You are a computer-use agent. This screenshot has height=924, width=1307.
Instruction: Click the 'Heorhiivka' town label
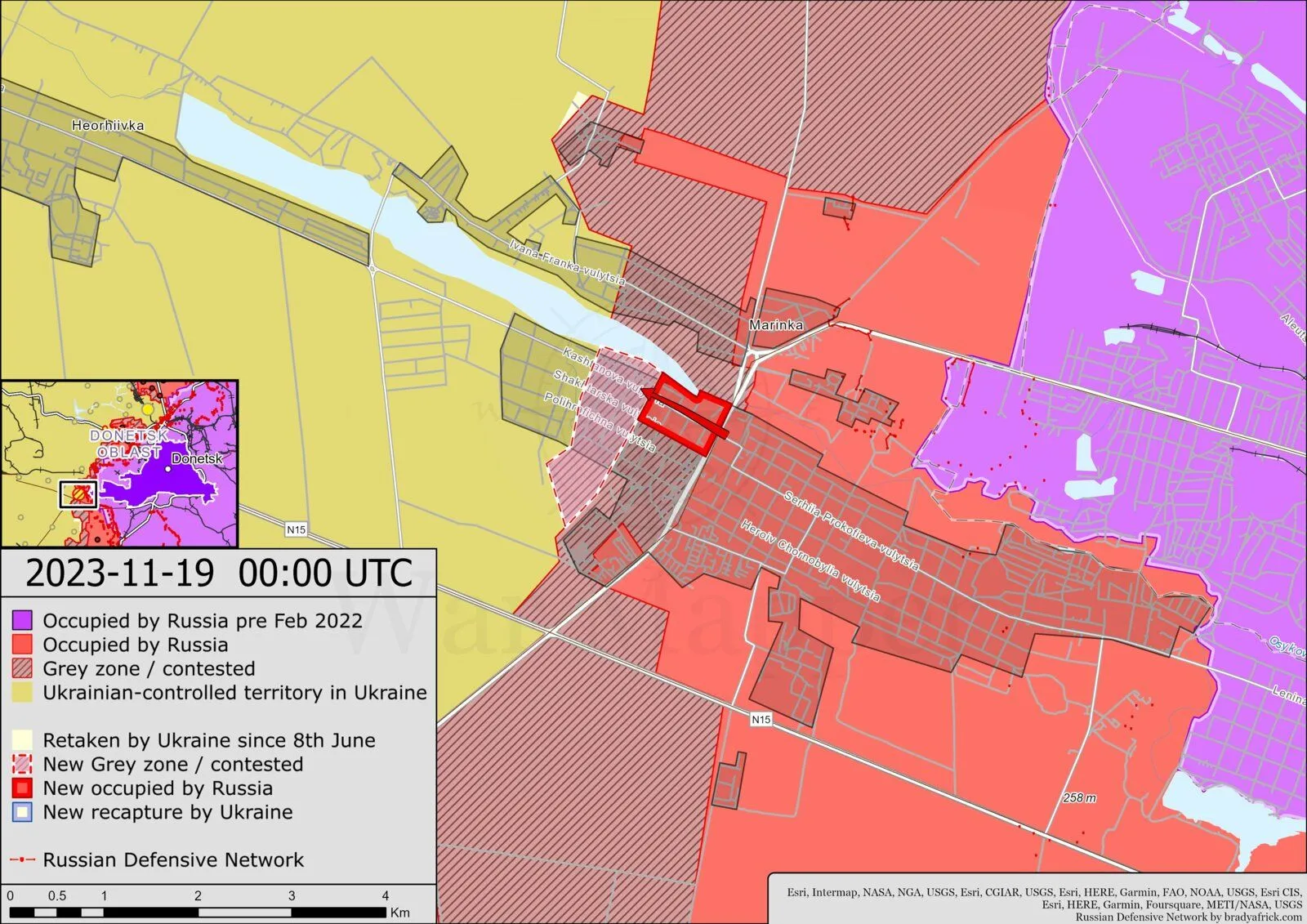pos(108,125)
